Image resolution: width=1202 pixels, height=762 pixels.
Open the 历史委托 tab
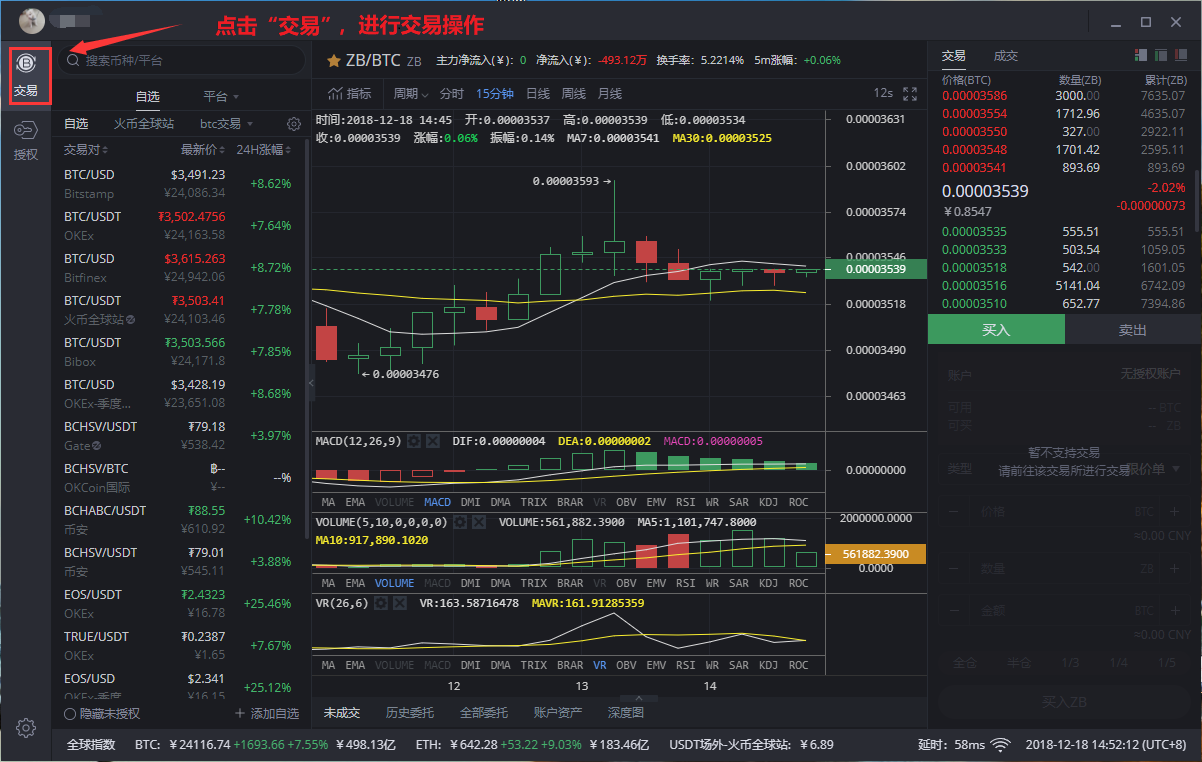410,713
